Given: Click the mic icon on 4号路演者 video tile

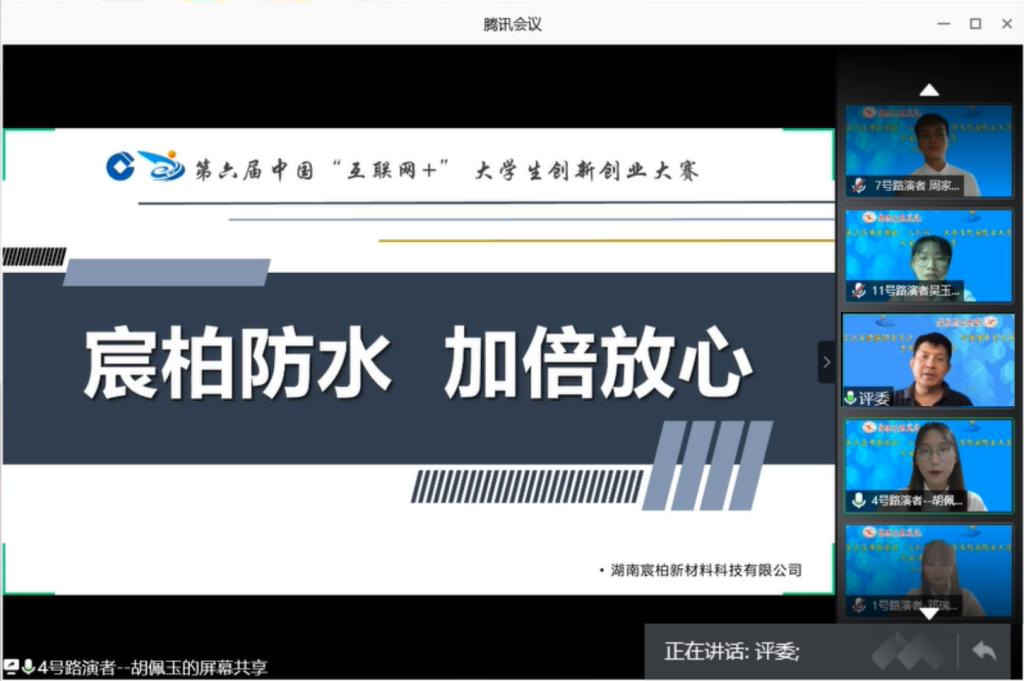Looking at the screenshot, I should pos(859,501).
